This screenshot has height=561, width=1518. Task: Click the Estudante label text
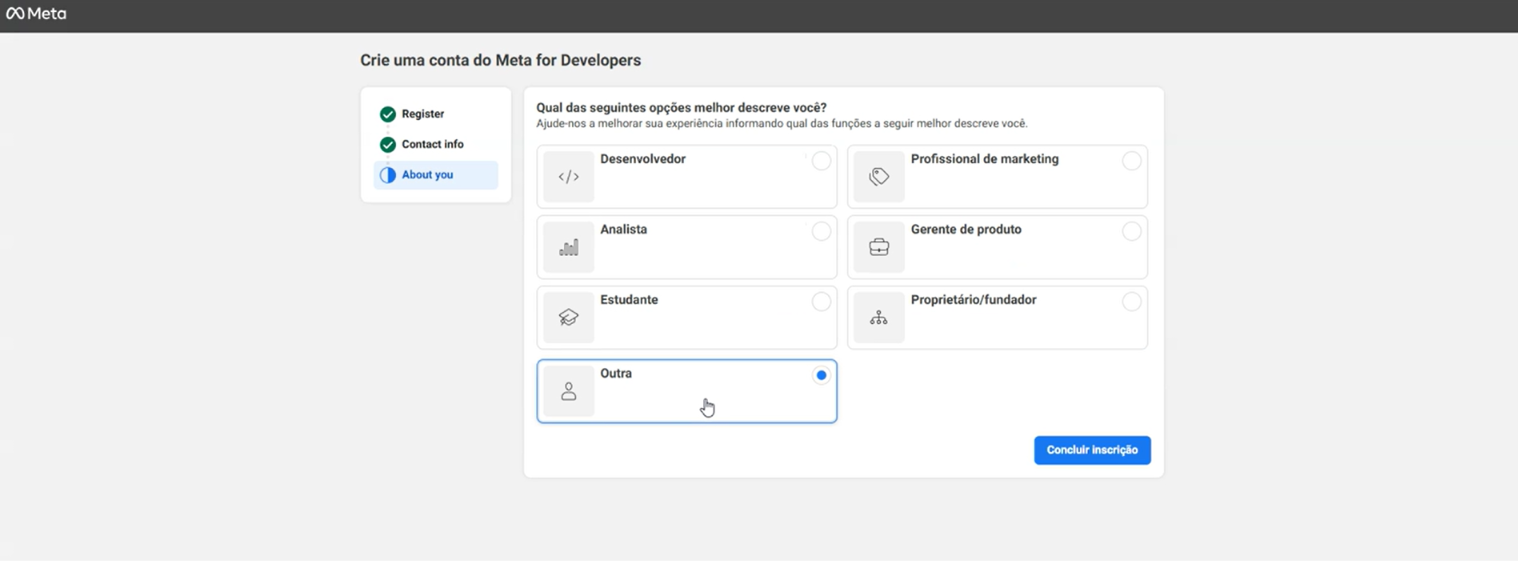[x=629, y=299]
